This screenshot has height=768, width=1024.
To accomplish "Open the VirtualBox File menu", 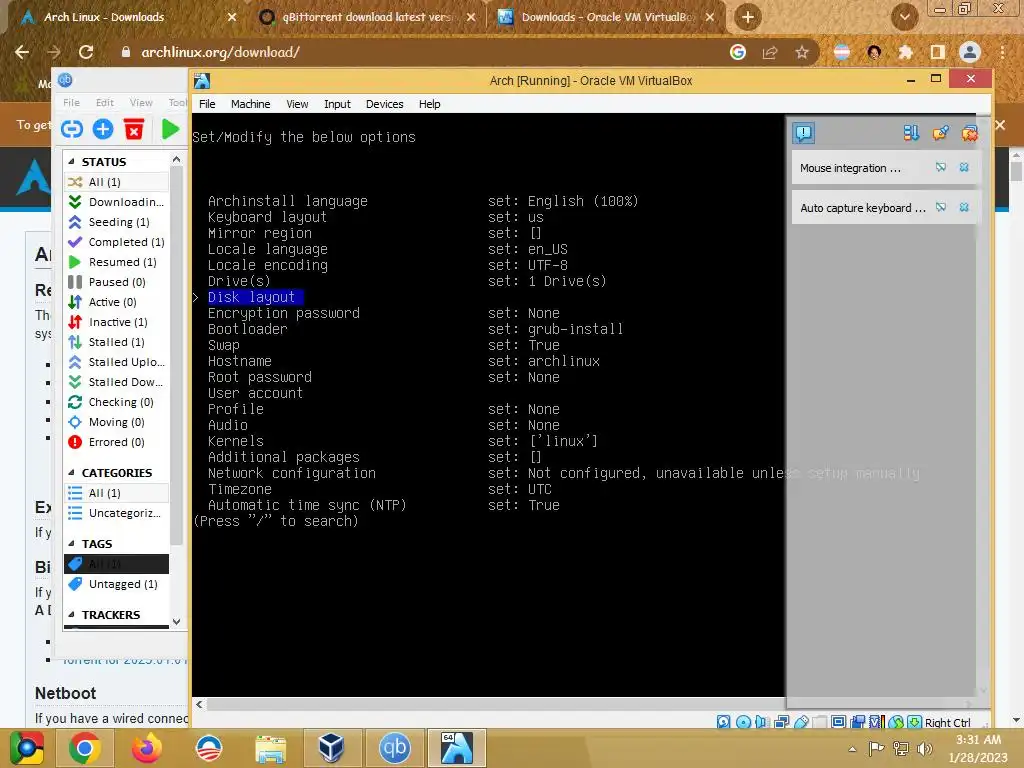I will tap(207, 104).
